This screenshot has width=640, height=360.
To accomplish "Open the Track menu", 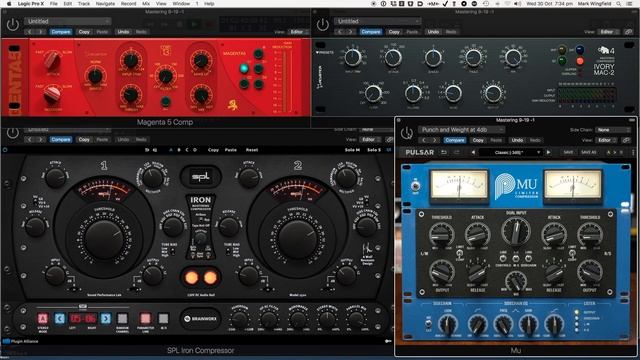I will 84,4.
